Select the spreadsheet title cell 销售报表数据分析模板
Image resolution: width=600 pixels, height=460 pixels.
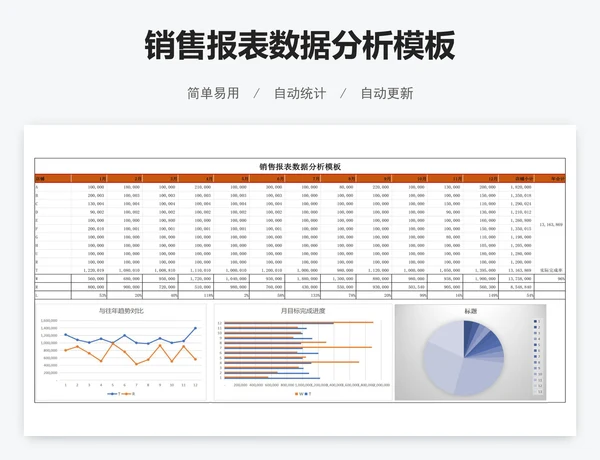(300, 166)
